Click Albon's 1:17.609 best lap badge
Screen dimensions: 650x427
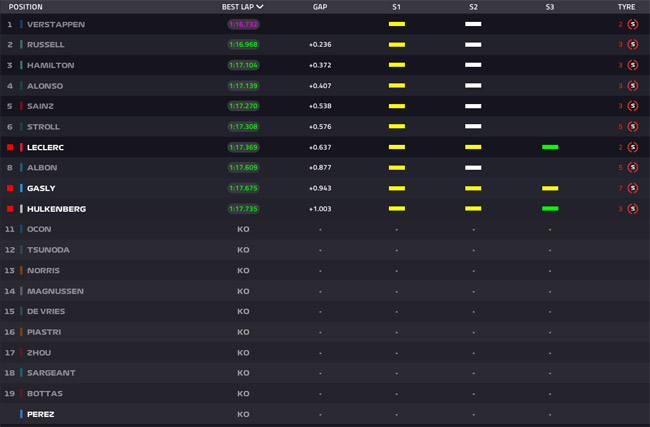[243, 167]
